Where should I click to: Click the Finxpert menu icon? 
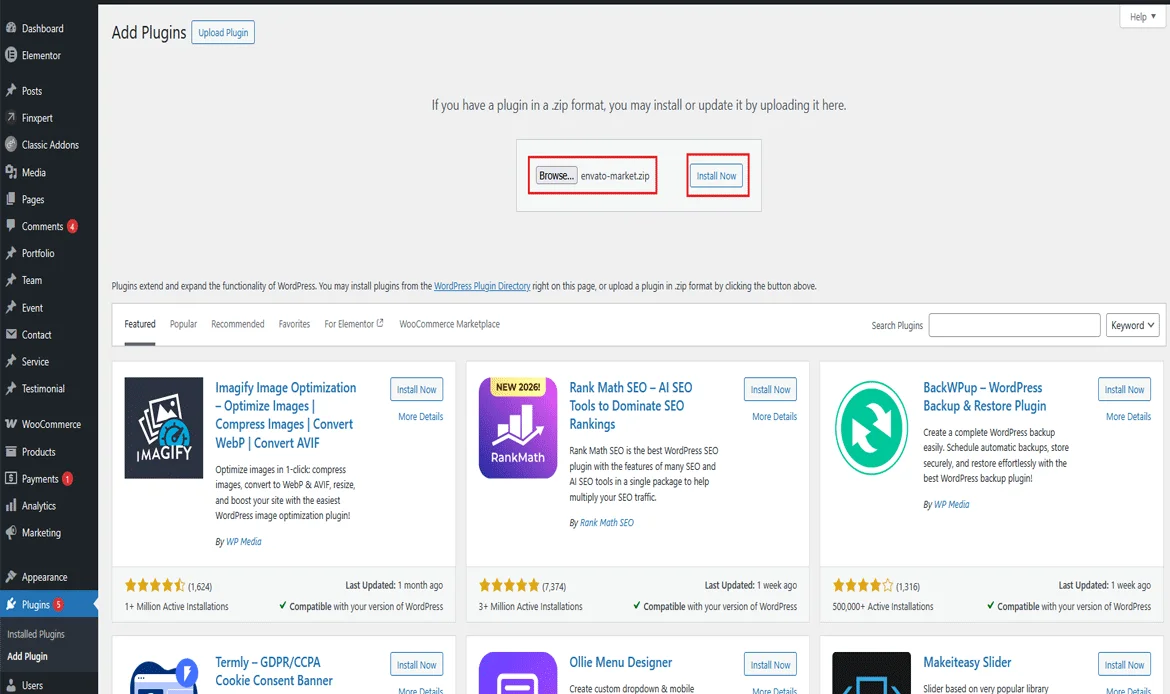[11, 117]
